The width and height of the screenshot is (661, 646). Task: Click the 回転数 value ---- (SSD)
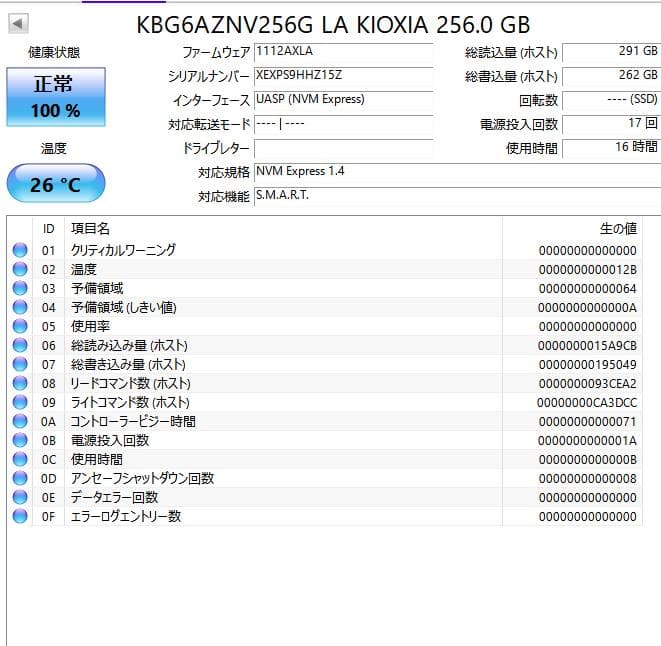click(611, 100)
